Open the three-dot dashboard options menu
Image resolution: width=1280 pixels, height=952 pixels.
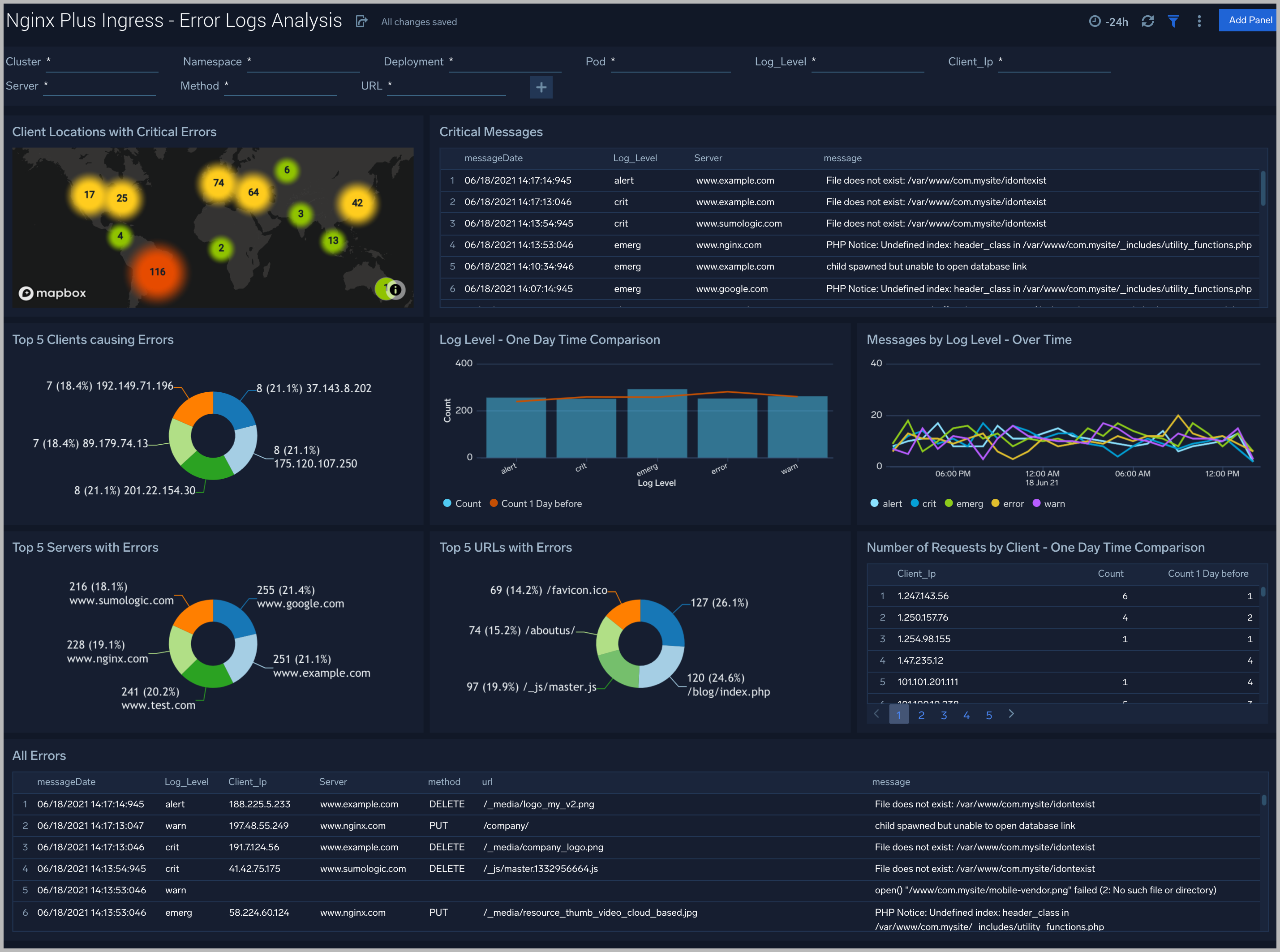pos(1199,21)
